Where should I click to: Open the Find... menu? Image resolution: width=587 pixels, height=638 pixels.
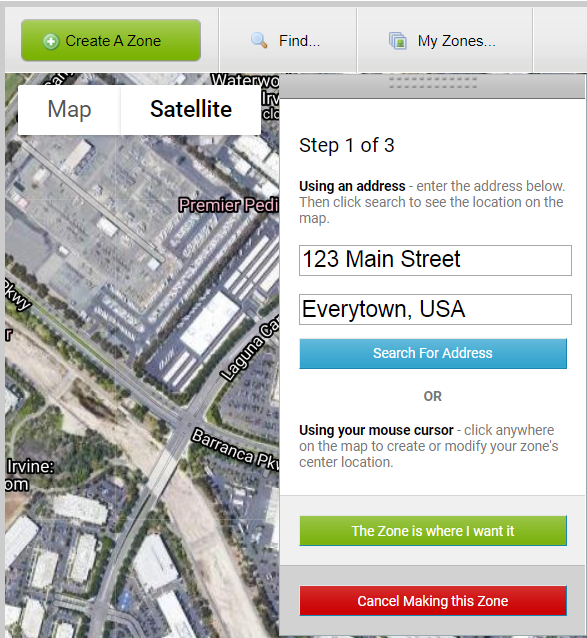click(288, 41)
